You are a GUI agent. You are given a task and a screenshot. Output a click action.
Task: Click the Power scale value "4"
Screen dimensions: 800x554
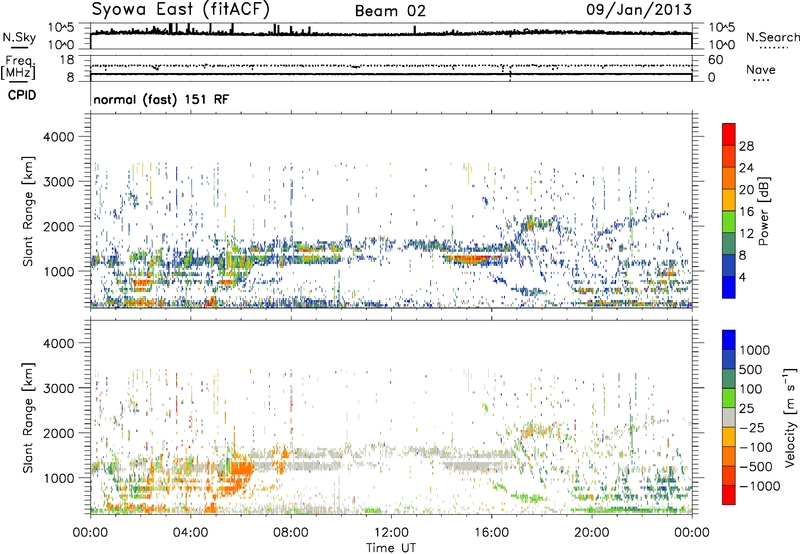pyautogui.click(x=742, y=277)
